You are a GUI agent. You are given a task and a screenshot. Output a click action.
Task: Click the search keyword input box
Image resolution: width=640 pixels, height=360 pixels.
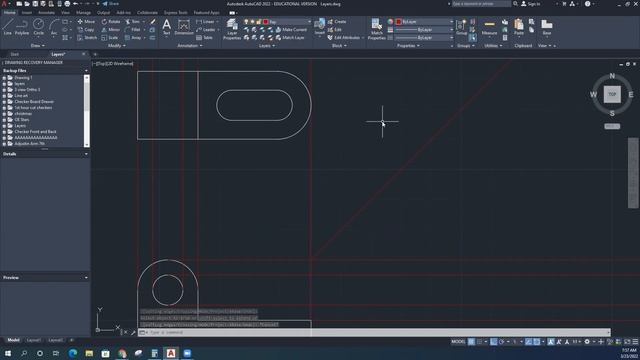[x=481, y=4]
